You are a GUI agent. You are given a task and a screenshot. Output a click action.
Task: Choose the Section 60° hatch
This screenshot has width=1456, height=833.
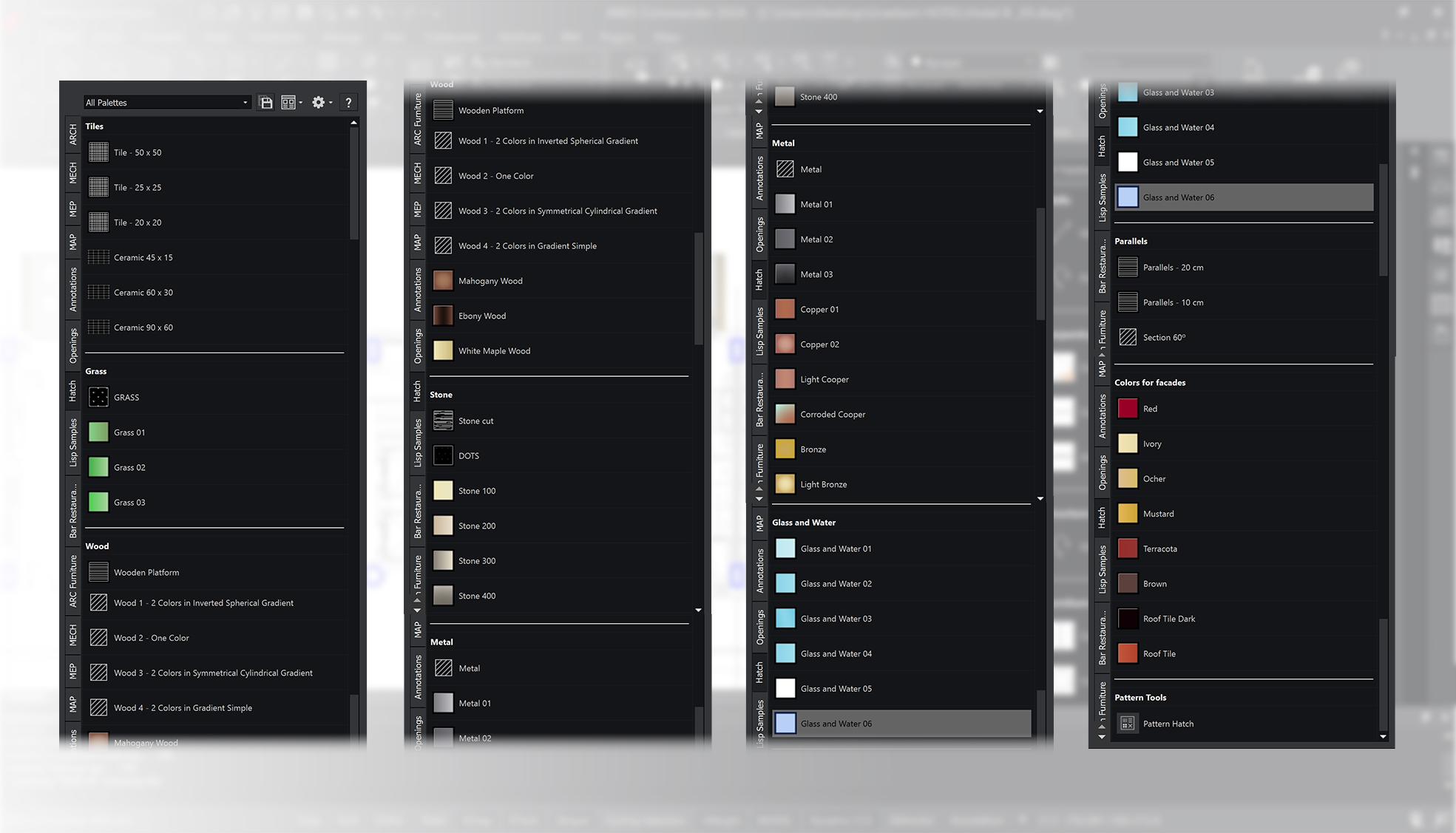(x=1245, y=337)
